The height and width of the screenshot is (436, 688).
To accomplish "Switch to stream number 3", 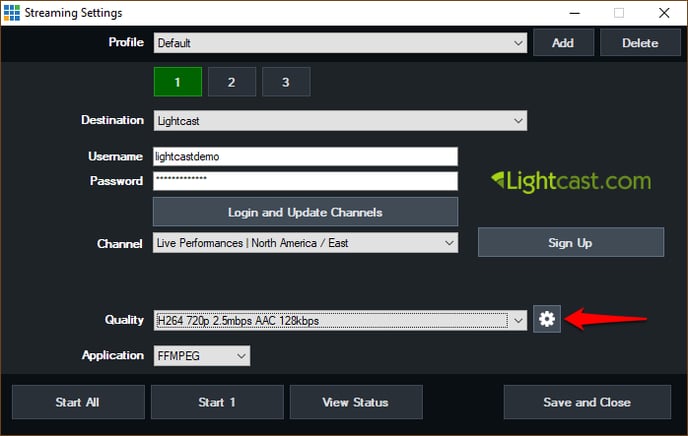I will click(x=285, y=82).
